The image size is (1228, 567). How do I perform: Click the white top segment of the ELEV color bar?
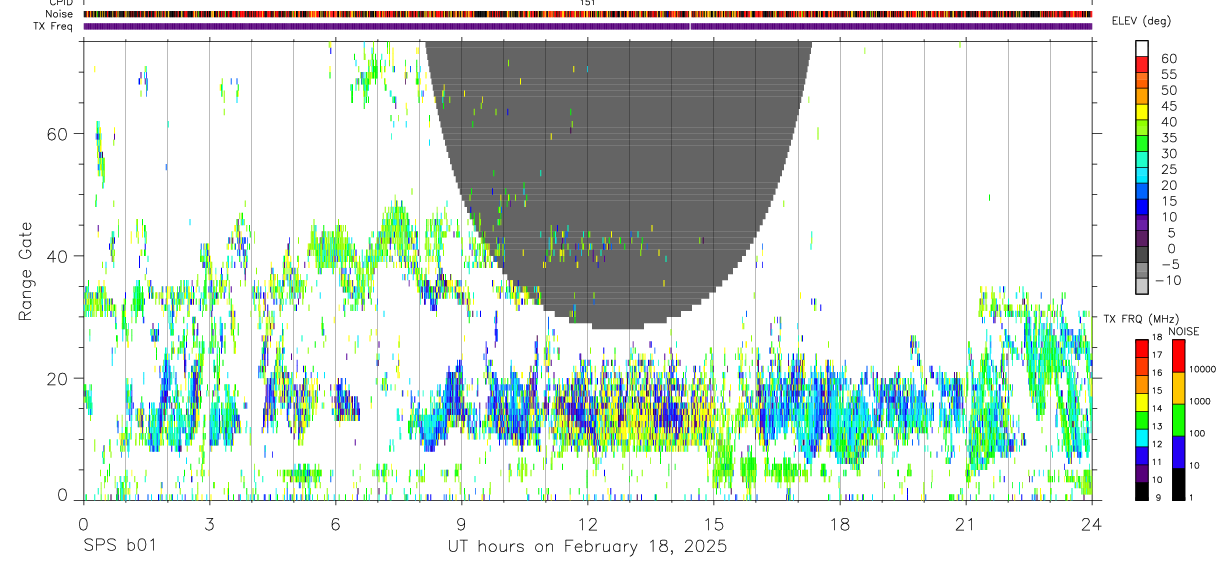(x=1141, y=48)
